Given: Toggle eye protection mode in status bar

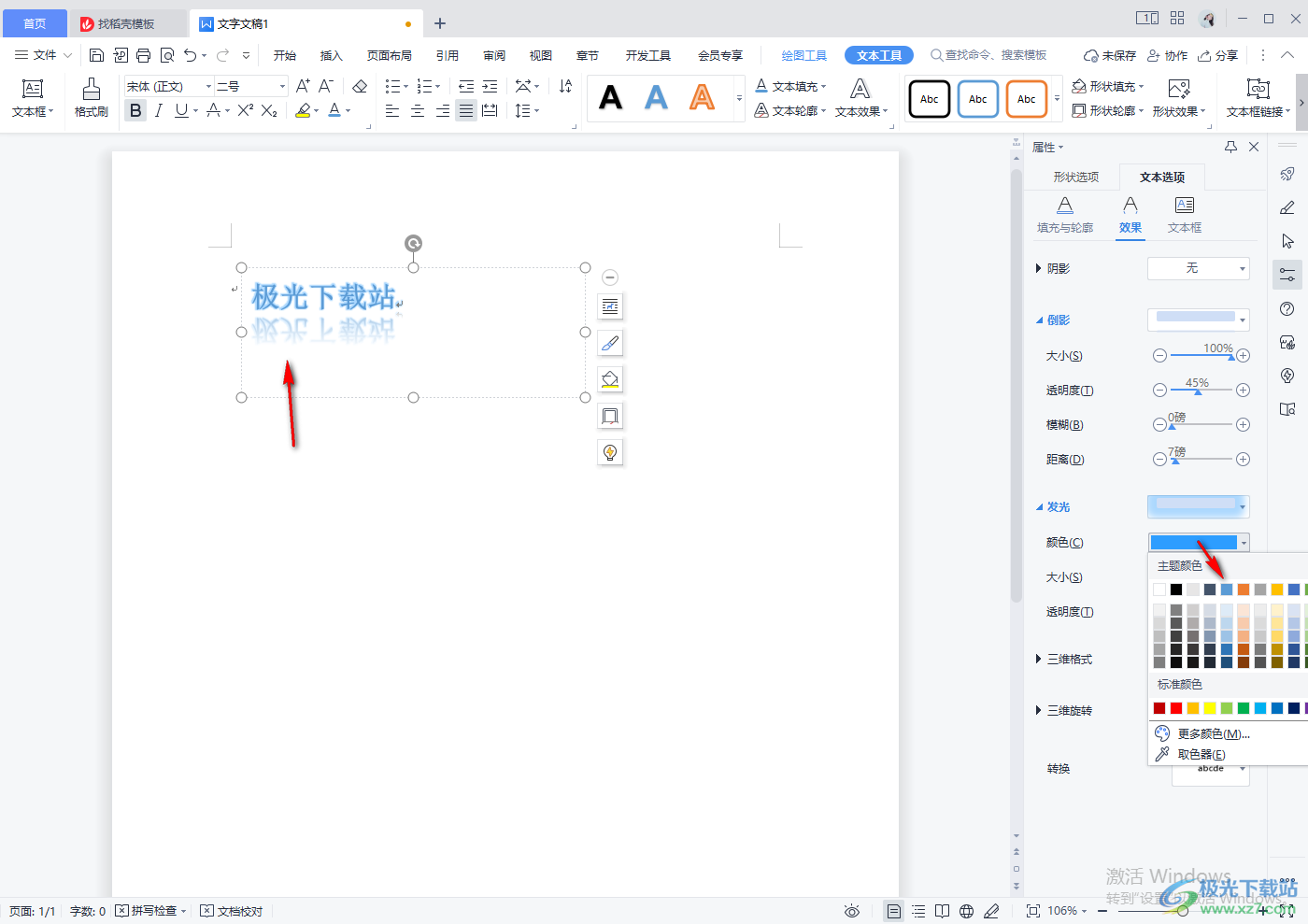Looking at the screenshot, I should 851,911.
